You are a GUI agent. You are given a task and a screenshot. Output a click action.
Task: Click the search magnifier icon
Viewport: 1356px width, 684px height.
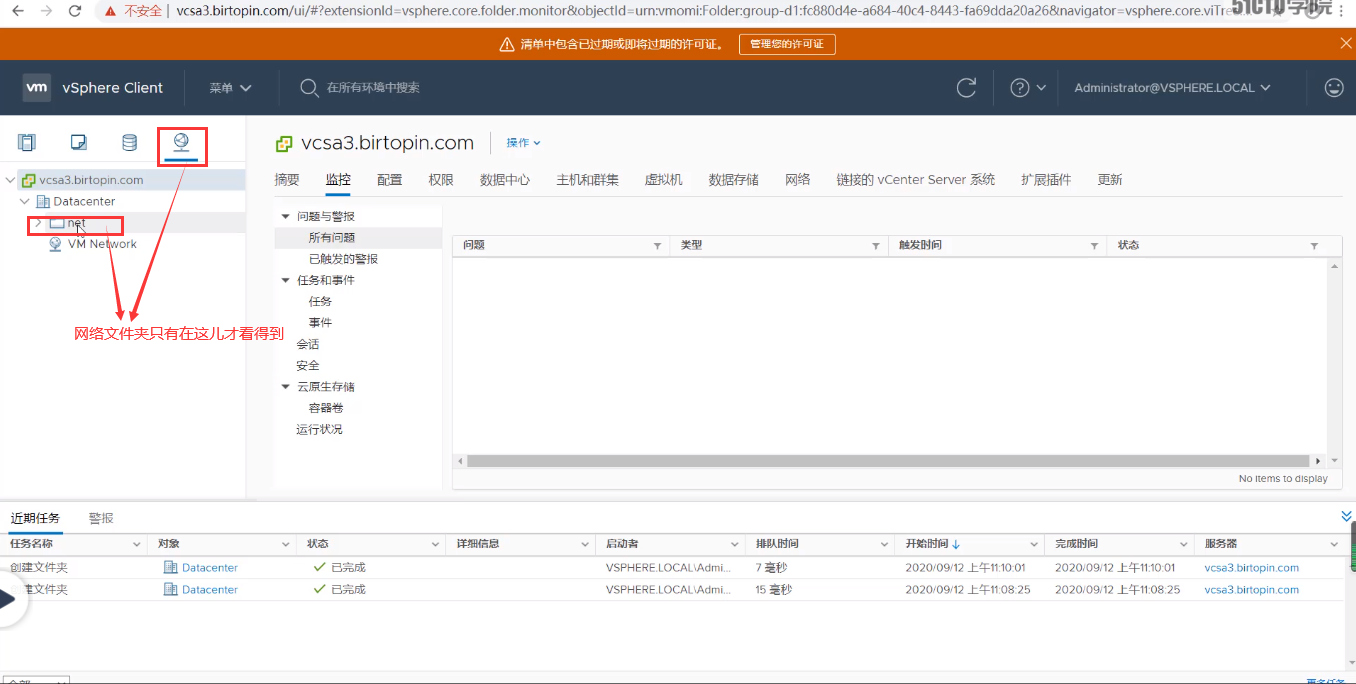click(x=309, y=88)
